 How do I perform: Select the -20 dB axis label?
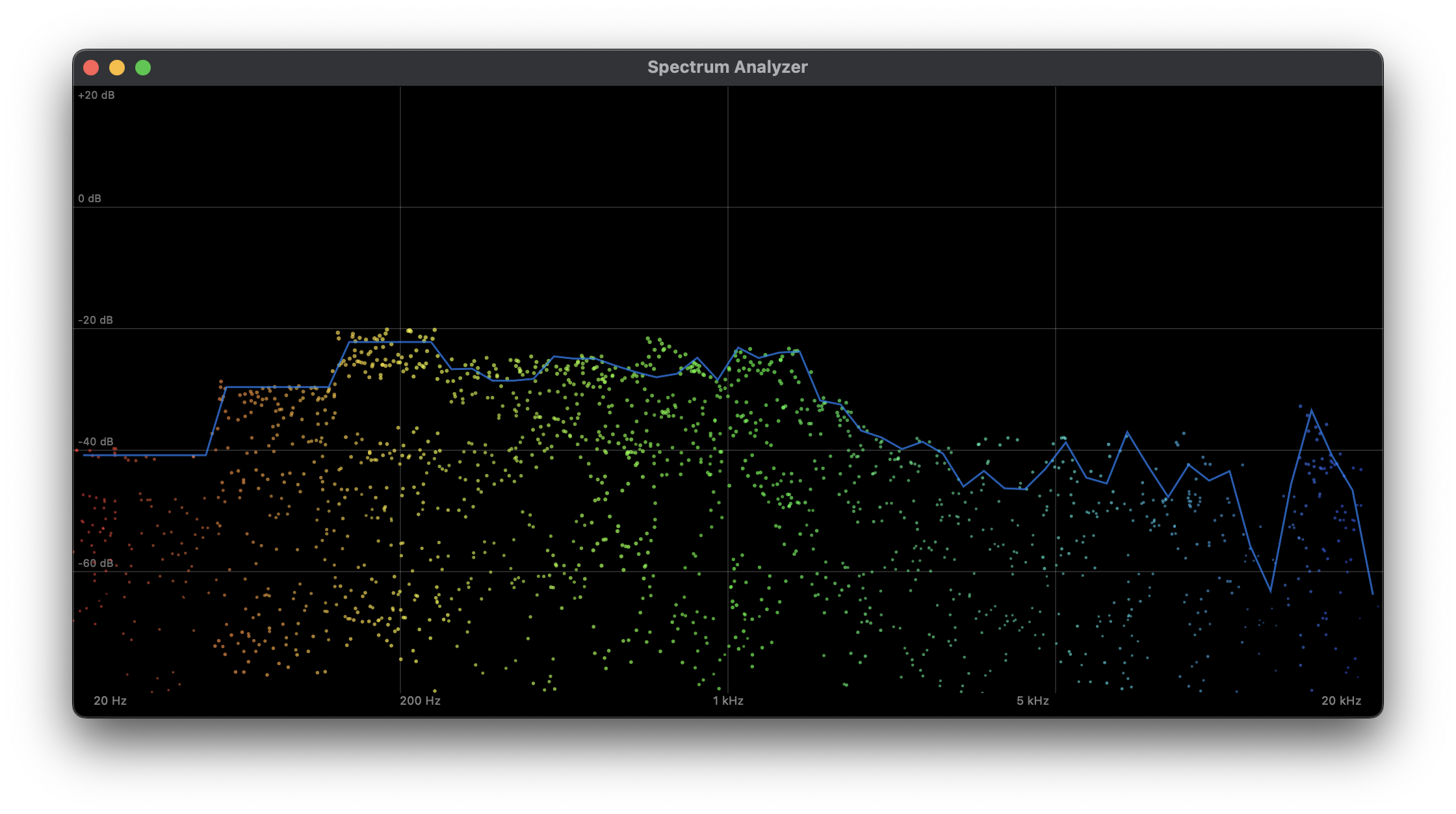click(x=95, y=320)
